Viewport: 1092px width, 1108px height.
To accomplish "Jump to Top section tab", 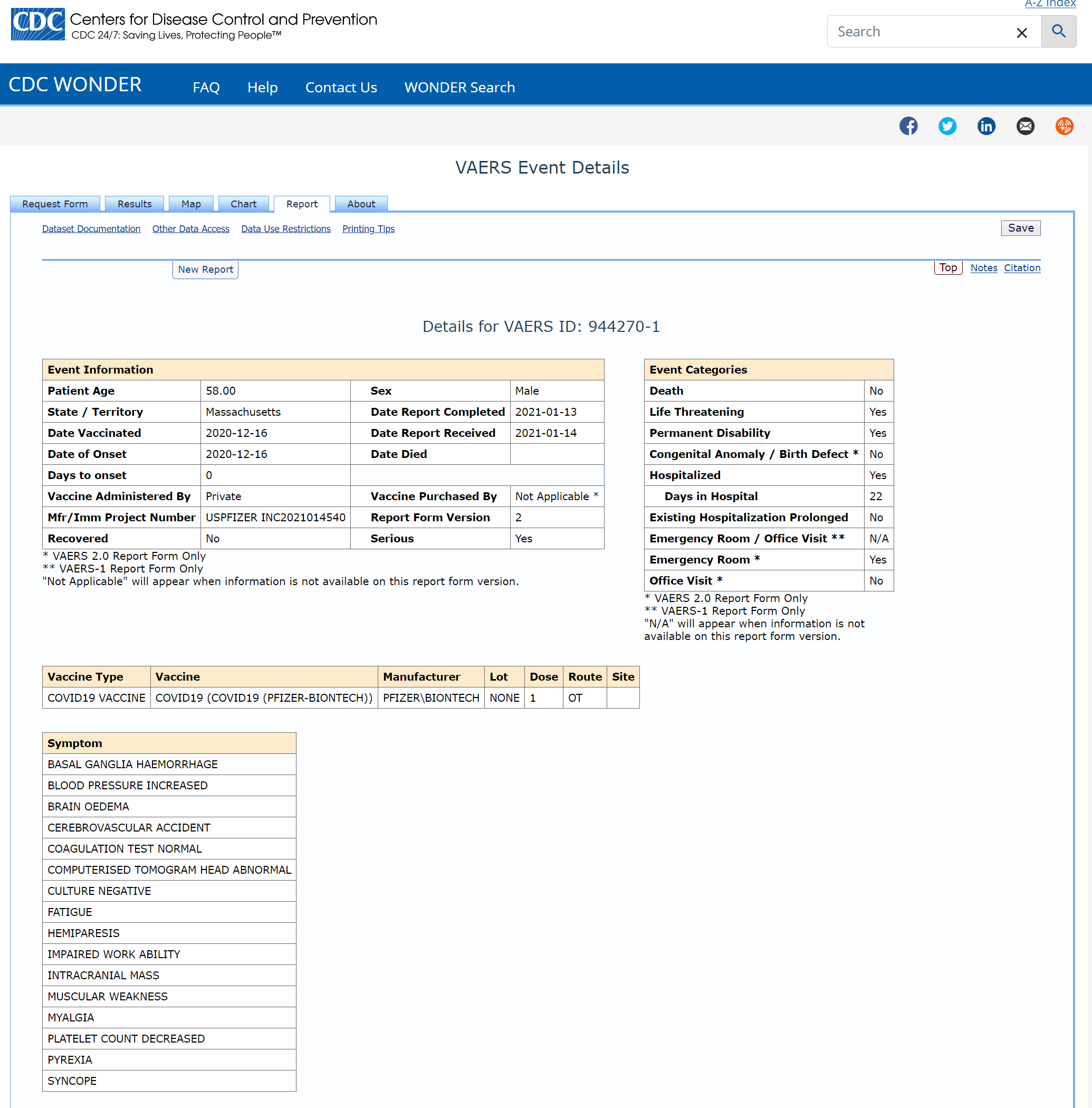I will coord(947,268).
